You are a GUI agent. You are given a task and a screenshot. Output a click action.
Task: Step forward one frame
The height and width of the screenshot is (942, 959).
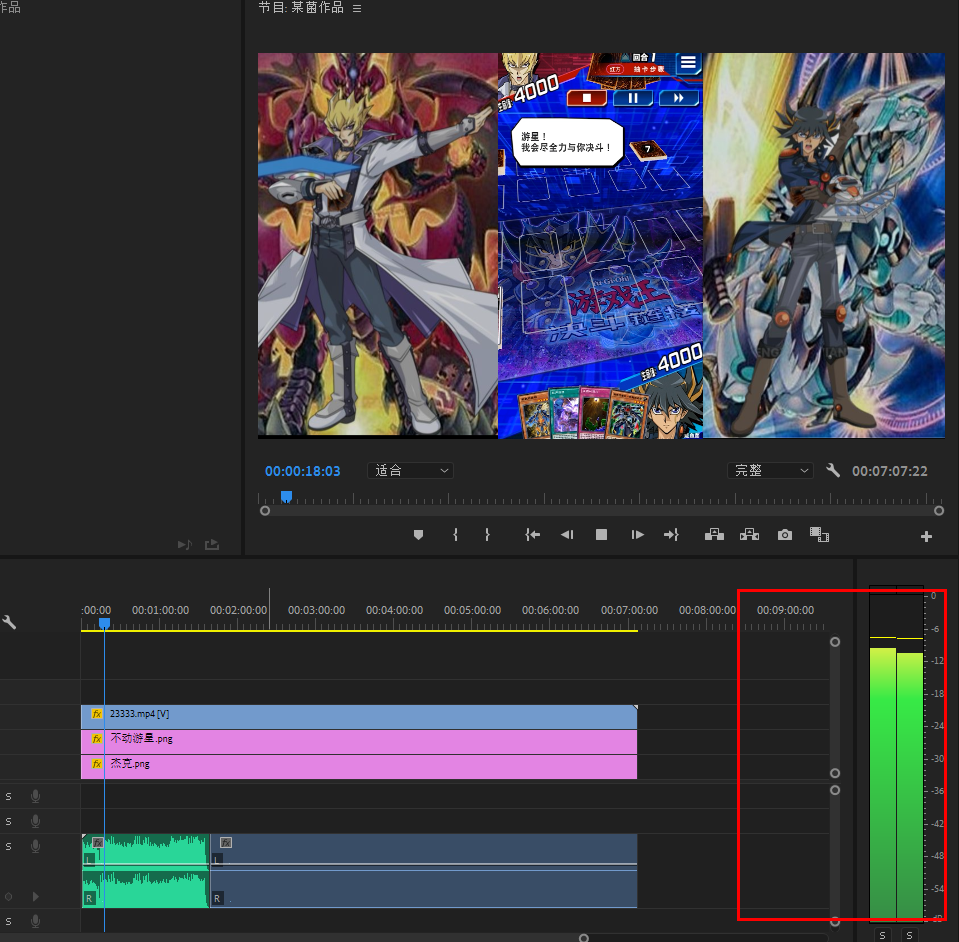tap(637, 535)
